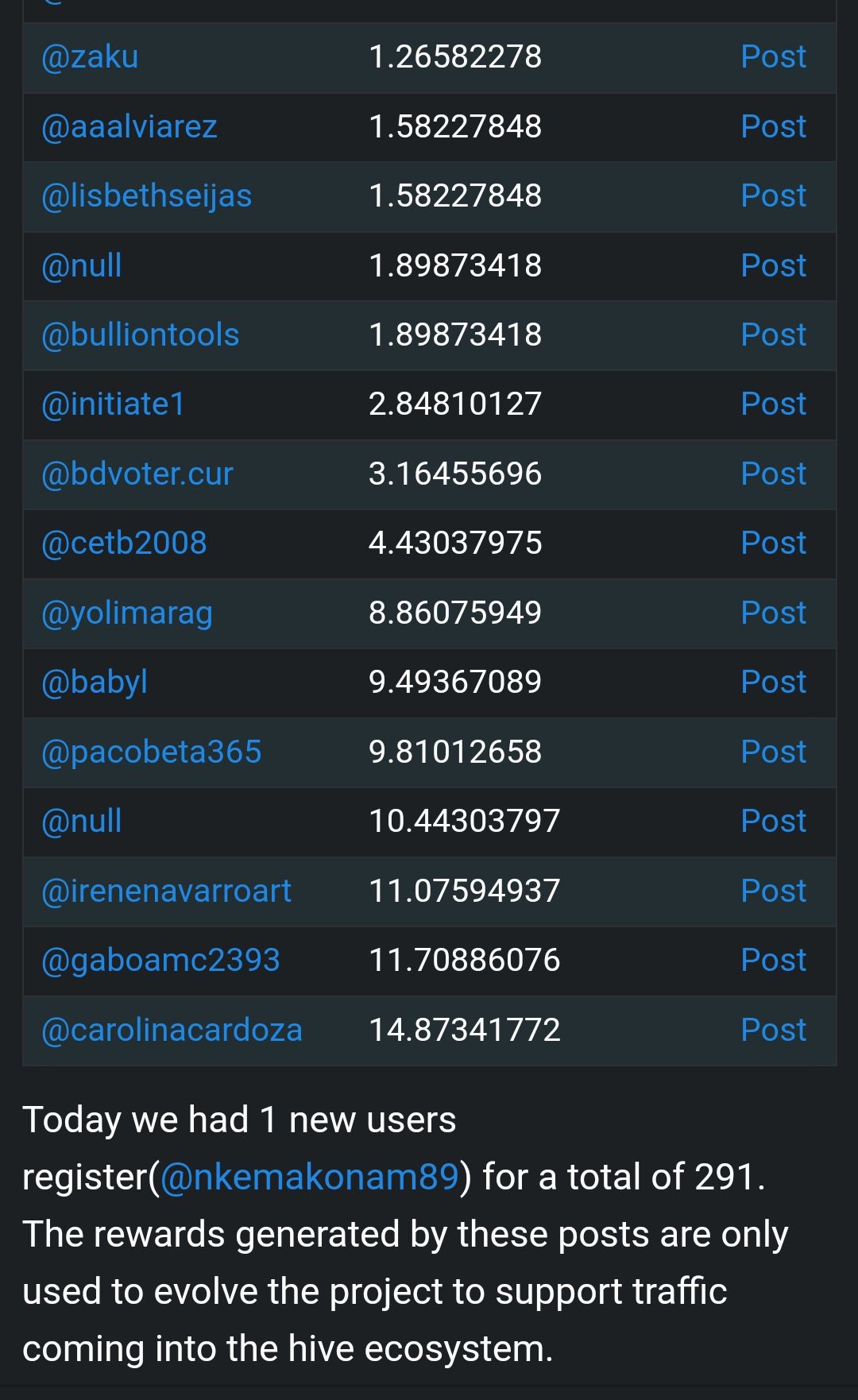Open the Post link in the 10.44303797 row

773,822
